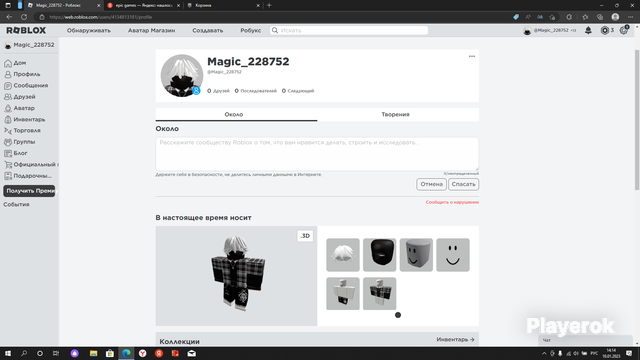The width and height of the screenshot is (640, 360).
Task: Open the Чат chat panel
Action: [585, 340]
